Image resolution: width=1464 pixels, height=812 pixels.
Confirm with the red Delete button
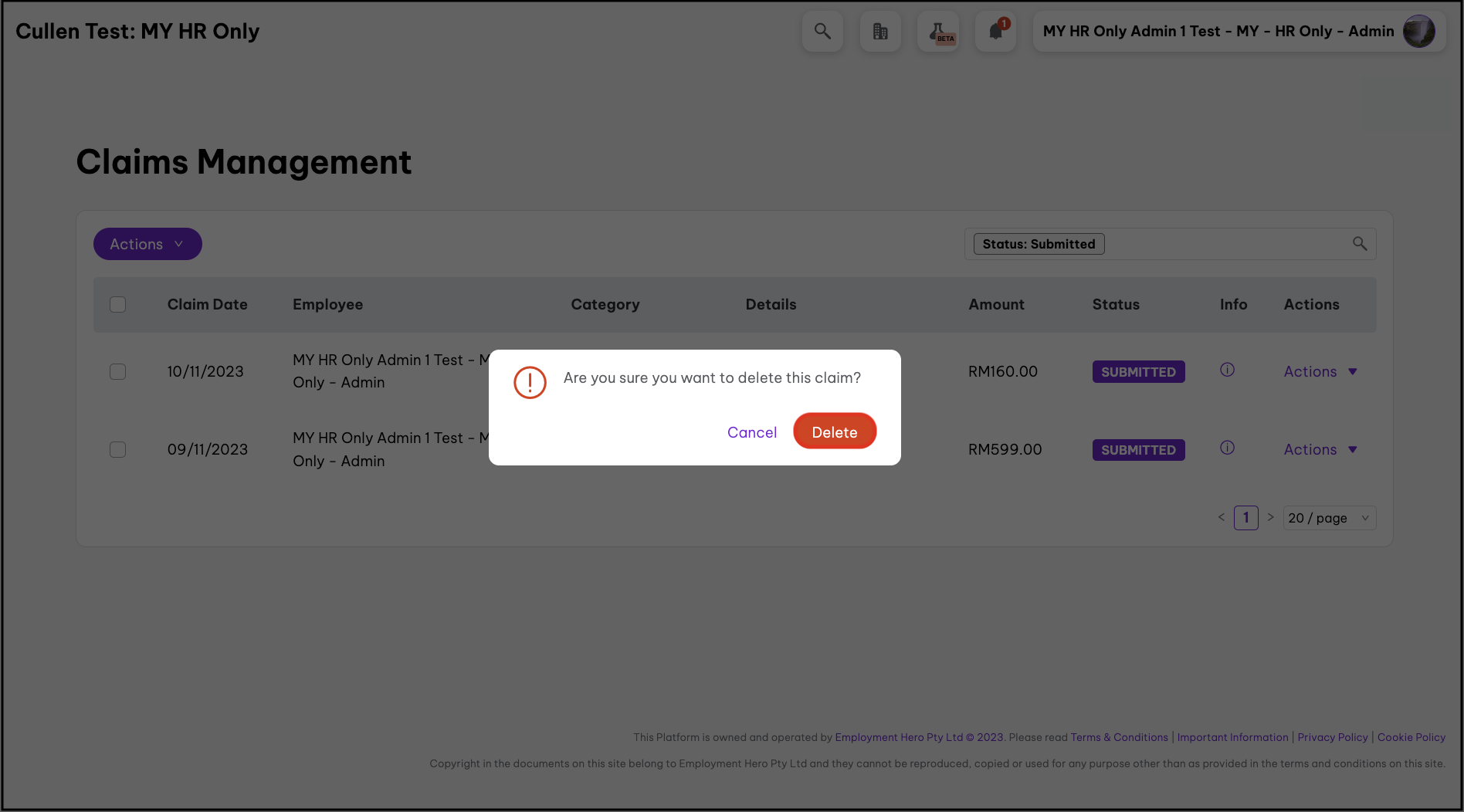pos(834,431)
